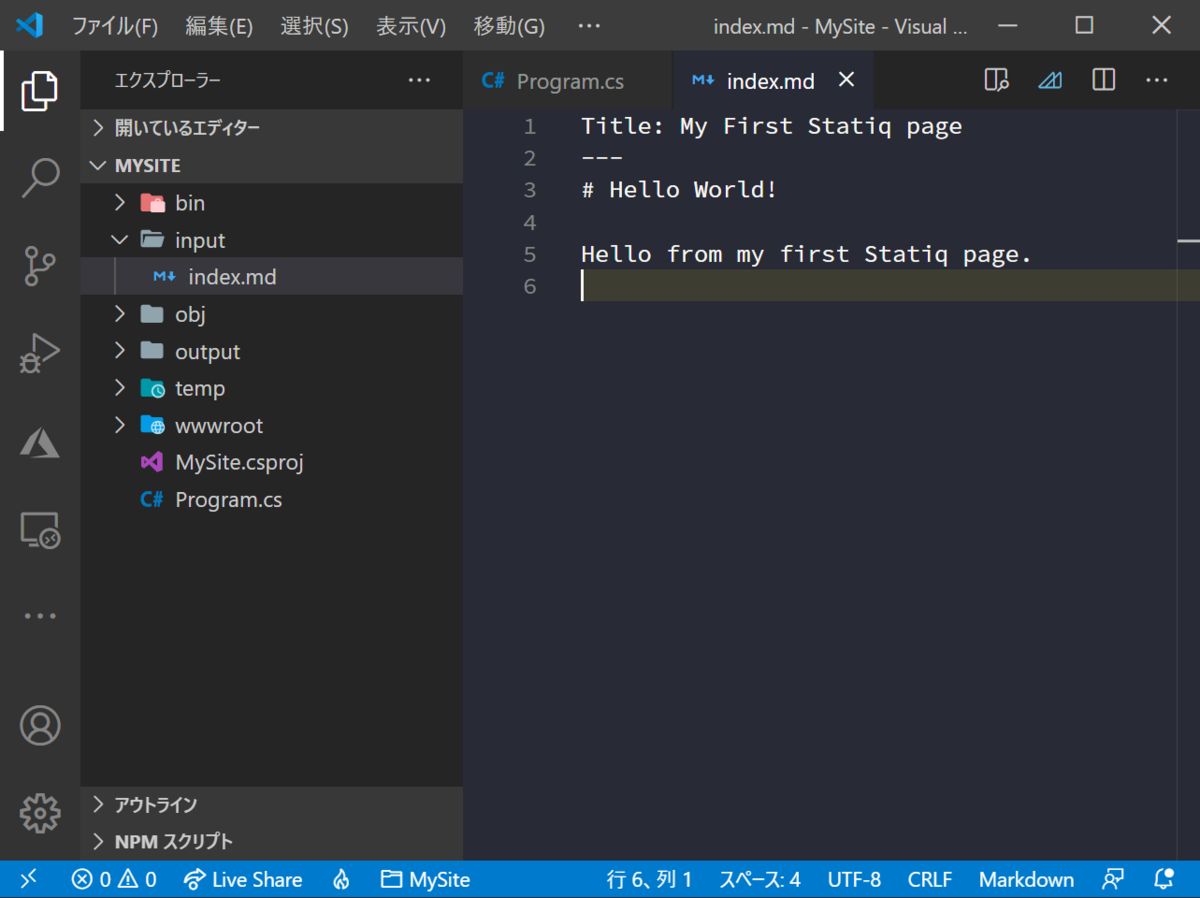Show additional views ellipsis in activity bar
This screenshot has width=1200, height=898.
(x=40, y=616)
